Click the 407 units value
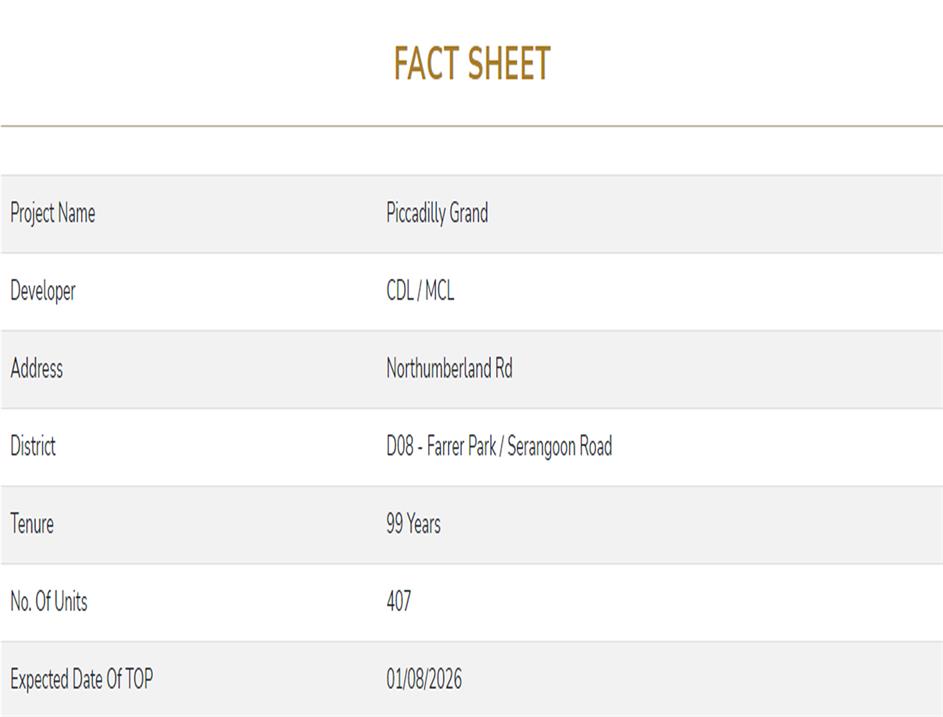The image size is (943, 717). tap(398, 602)
